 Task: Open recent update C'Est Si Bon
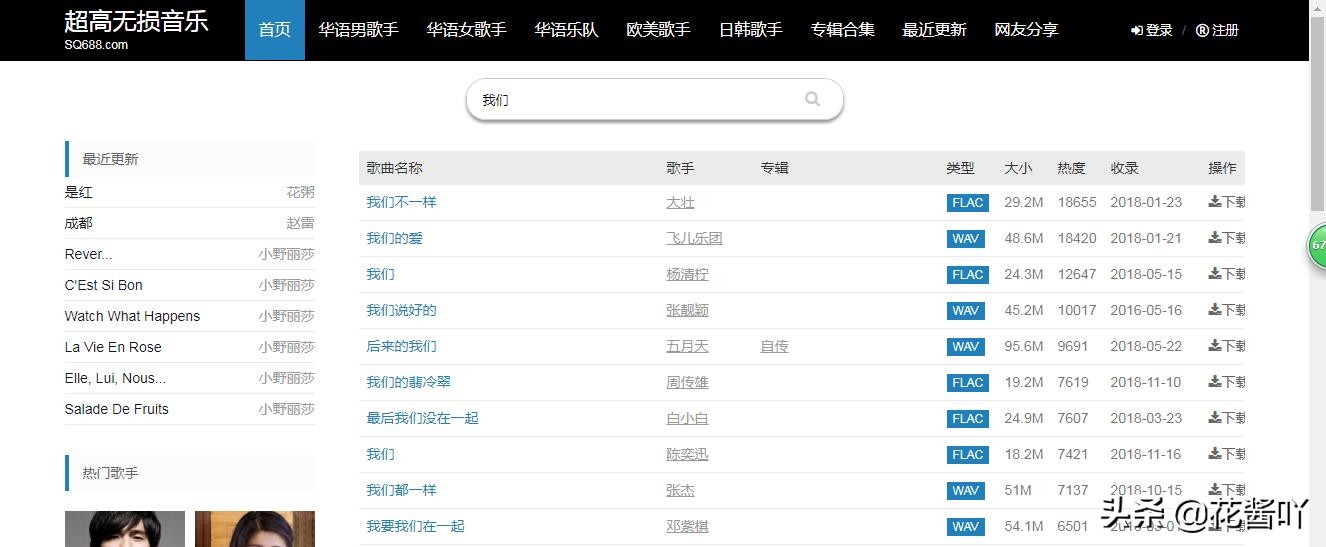point(104,285)
